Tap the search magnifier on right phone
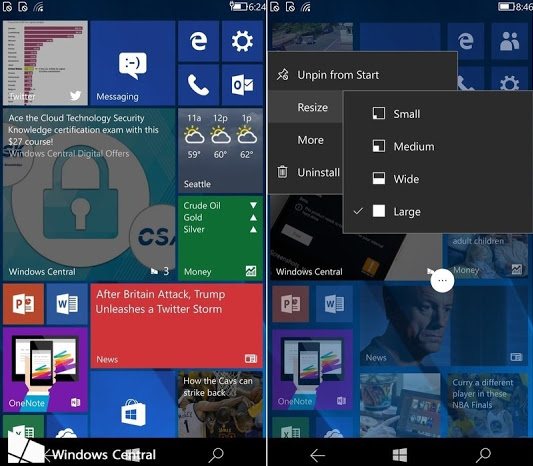 (x=483, y=455)
